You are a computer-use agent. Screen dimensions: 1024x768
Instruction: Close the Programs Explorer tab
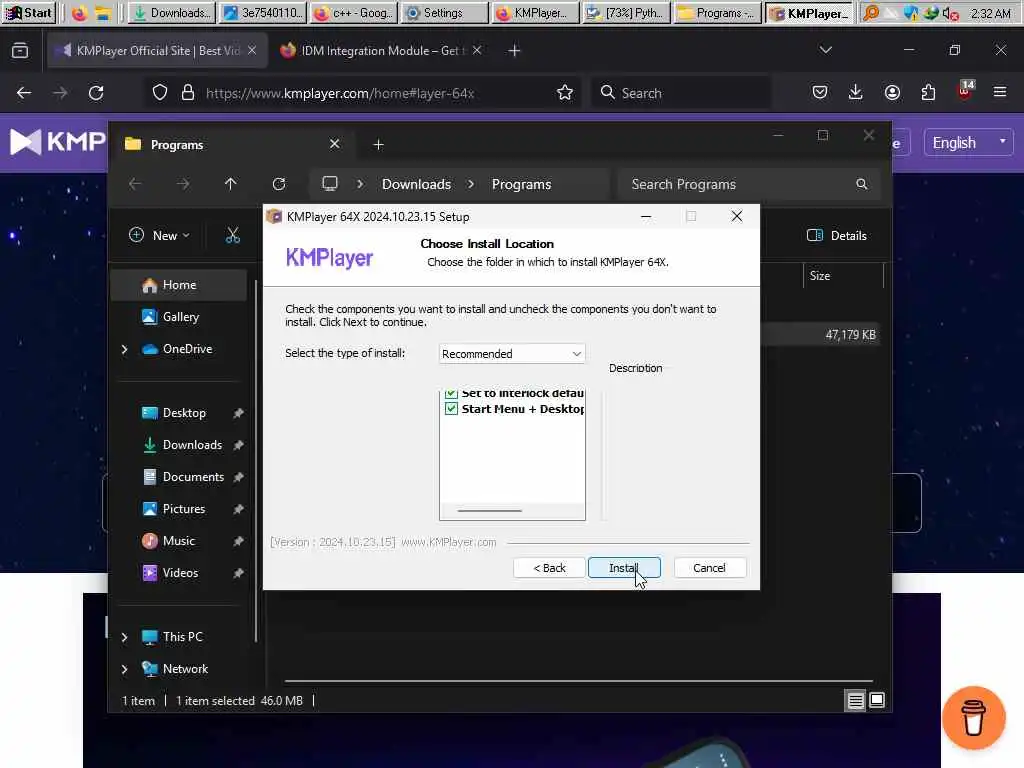tap(334, 144)
